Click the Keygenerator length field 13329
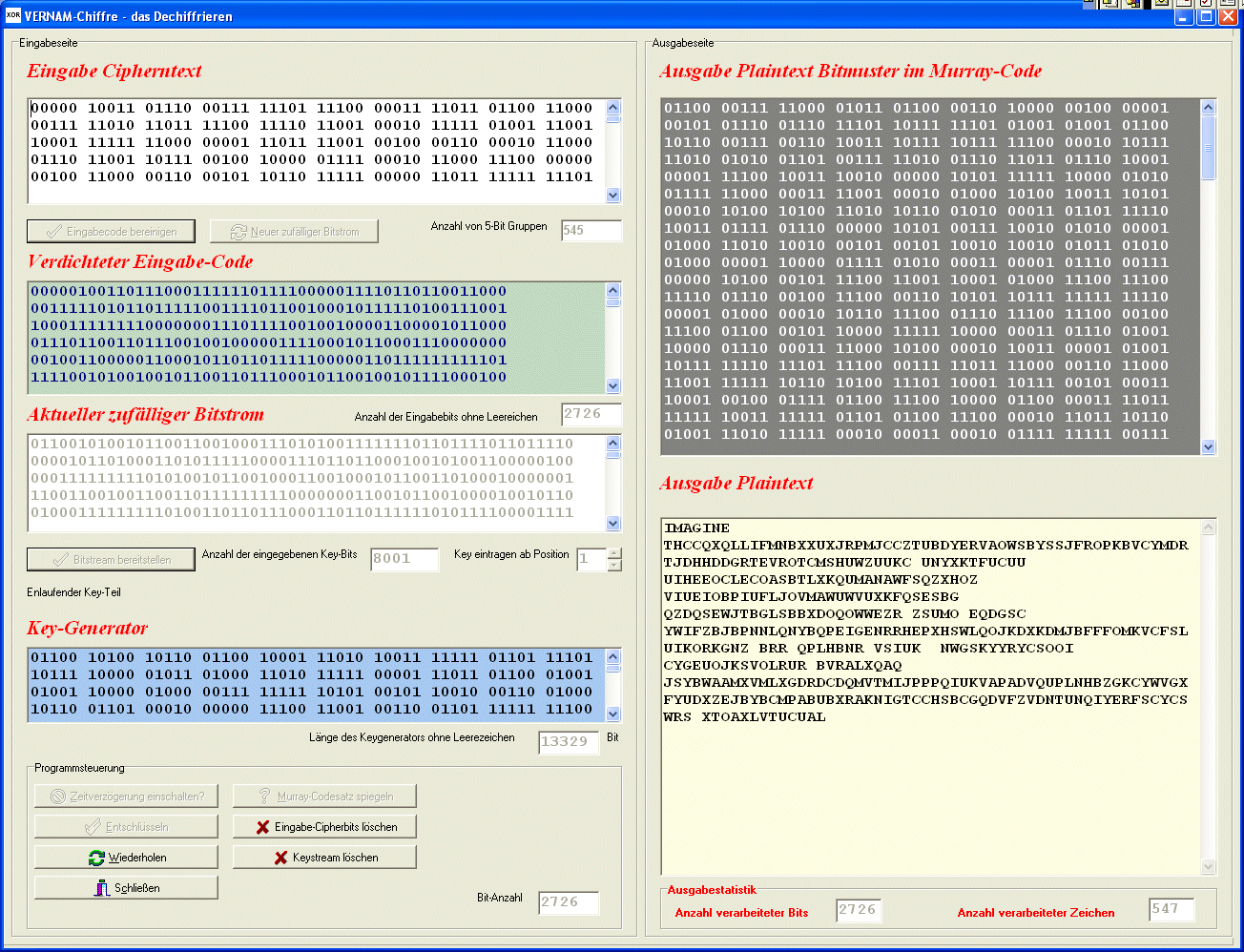1244x952 pixels. click(x=570, y=742)
